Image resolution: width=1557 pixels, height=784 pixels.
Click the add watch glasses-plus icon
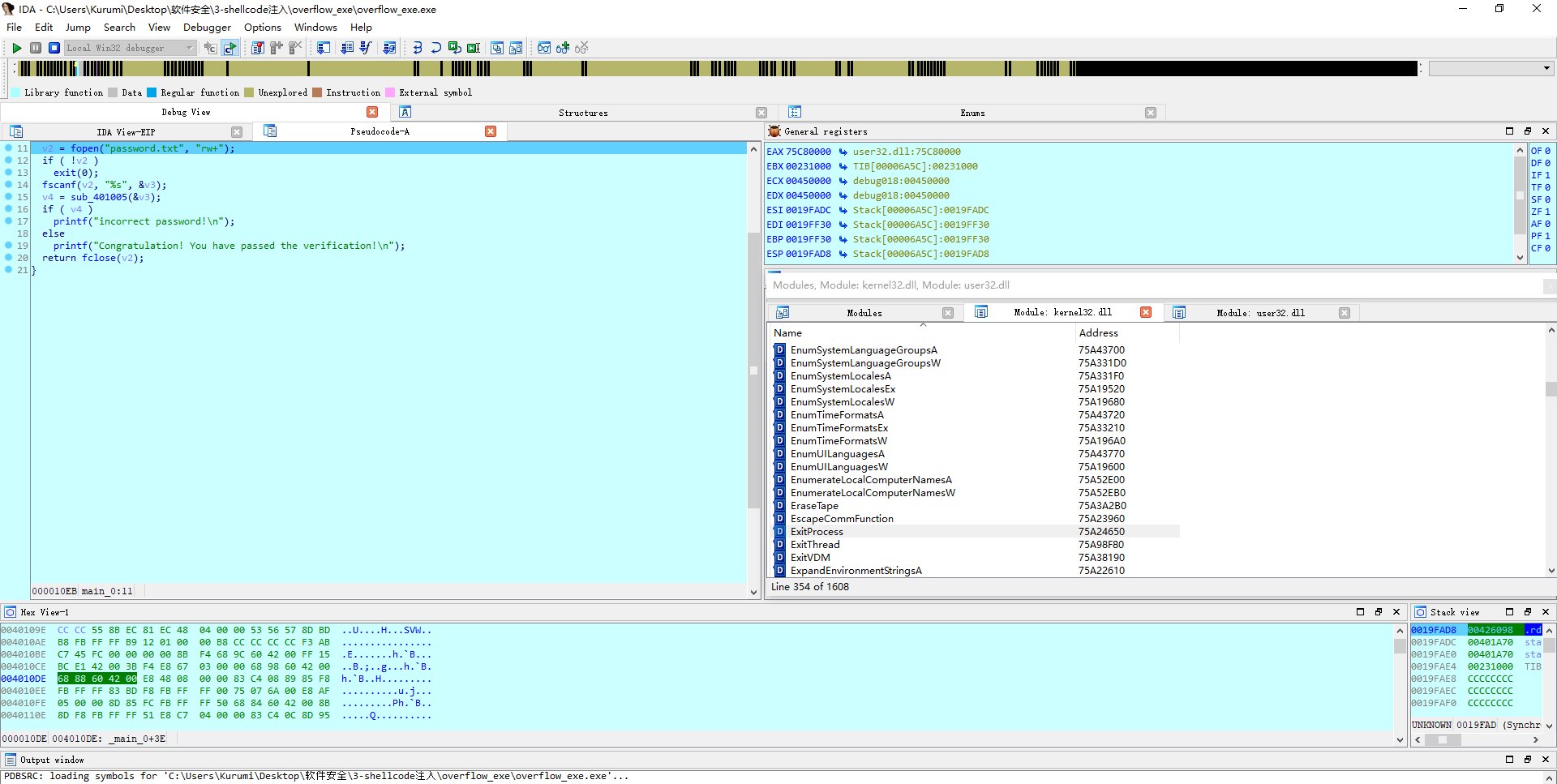tap(563, 48)
